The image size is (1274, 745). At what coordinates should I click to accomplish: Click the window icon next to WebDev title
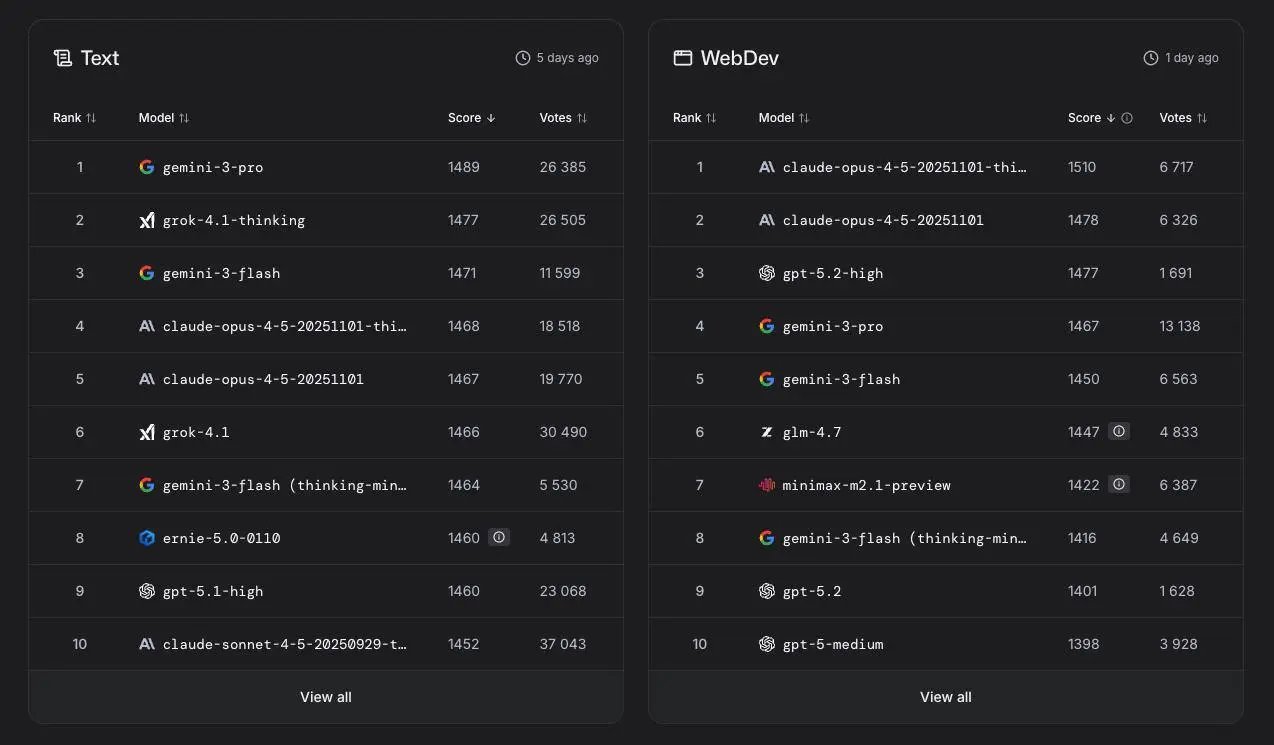(x=683, y=58)
